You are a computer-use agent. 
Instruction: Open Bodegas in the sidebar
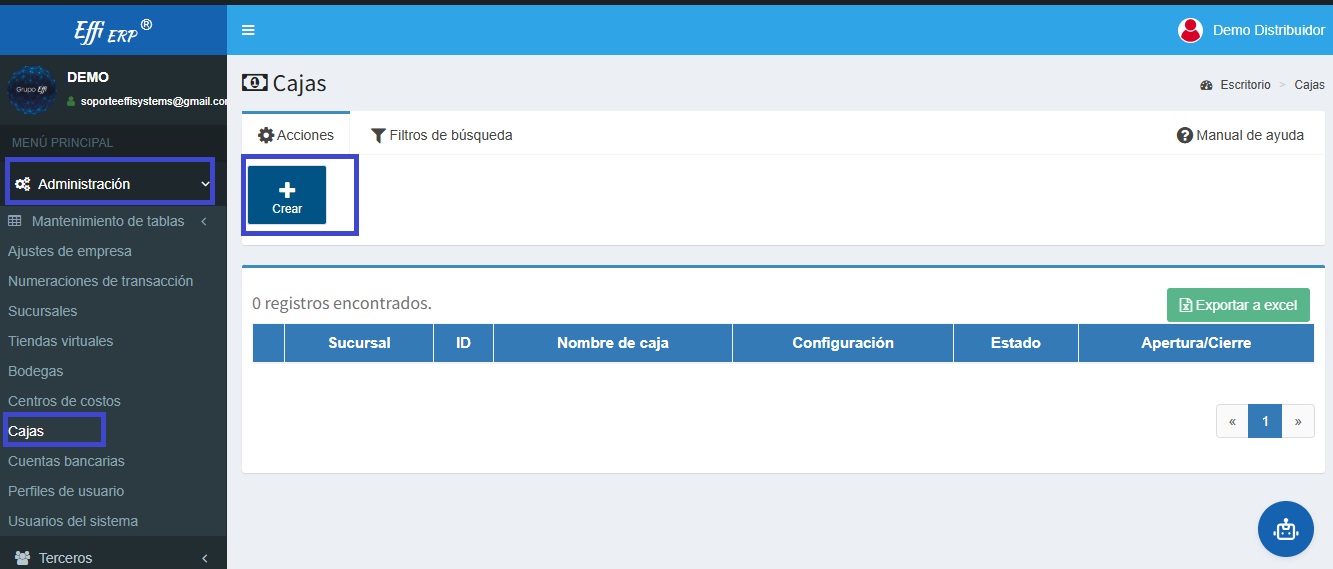[35, 371]
